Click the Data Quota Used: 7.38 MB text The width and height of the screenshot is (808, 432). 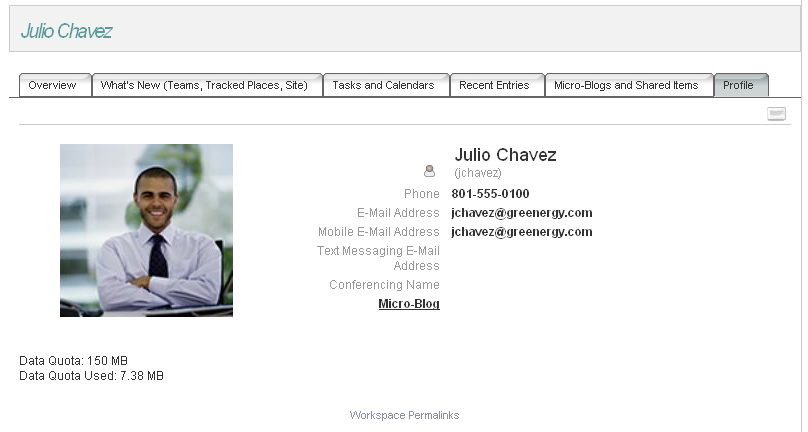click(x=91, y=376)
